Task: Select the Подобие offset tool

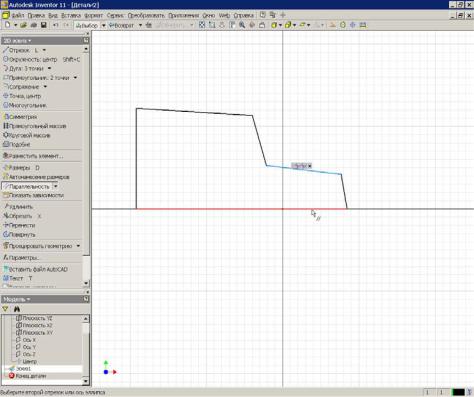Action: (x=17, y=144)
